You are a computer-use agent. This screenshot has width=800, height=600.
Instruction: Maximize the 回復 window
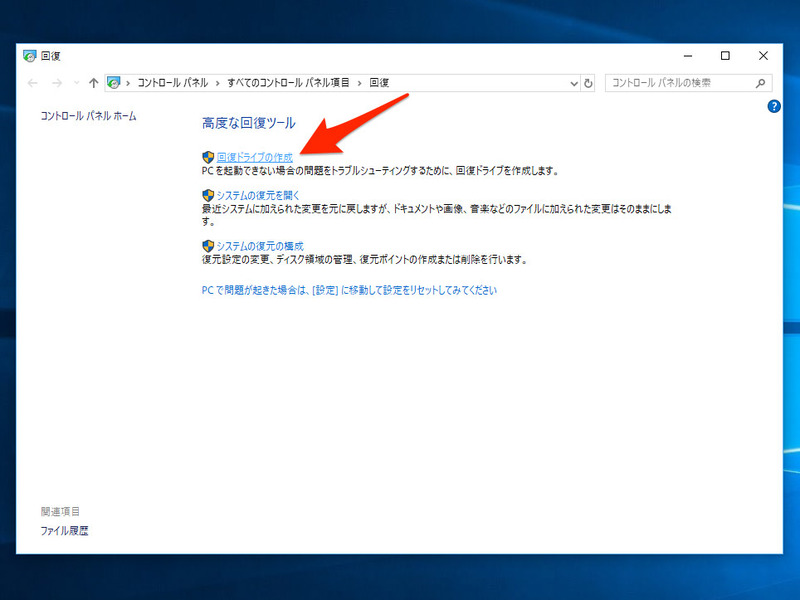(725, 56)
